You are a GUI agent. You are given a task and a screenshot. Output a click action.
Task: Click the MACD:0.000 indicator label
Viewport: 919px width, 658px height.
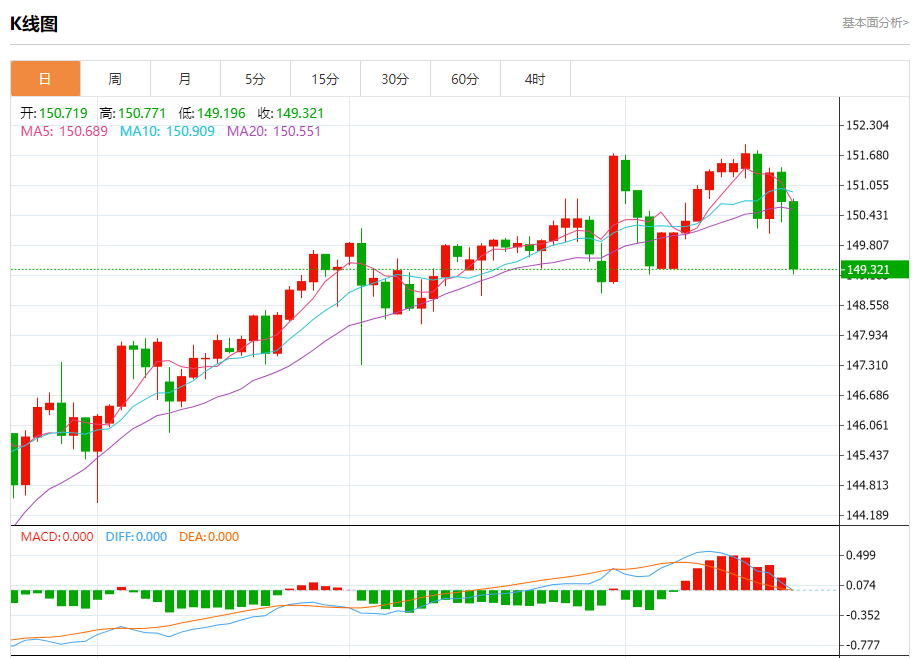pos(57,537)
